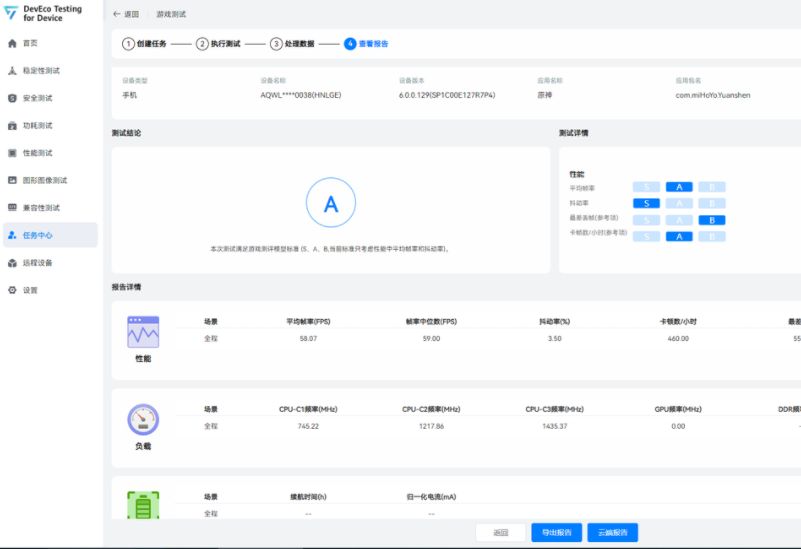Open 稳定性测试 menu item
The image size is (801, 549).
coord(50,70)
